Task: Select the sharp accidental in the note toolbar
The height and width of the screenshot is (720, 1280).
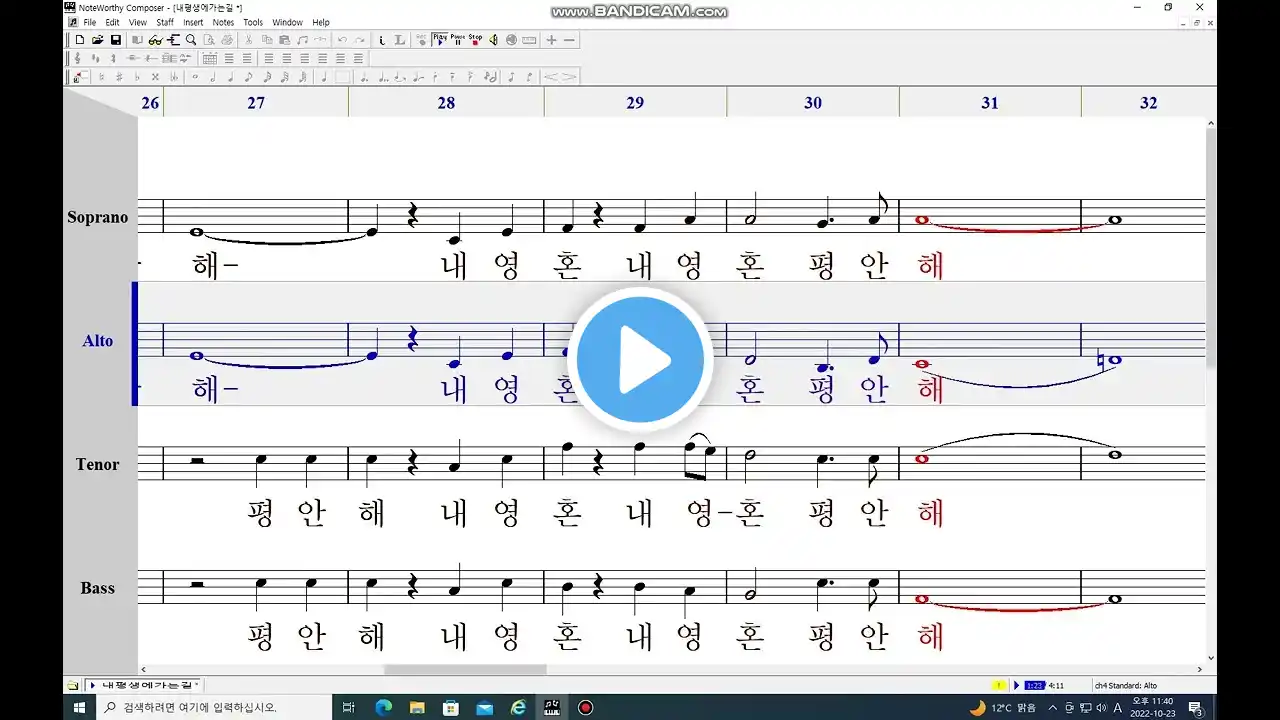Action: (x=119, y=77)
